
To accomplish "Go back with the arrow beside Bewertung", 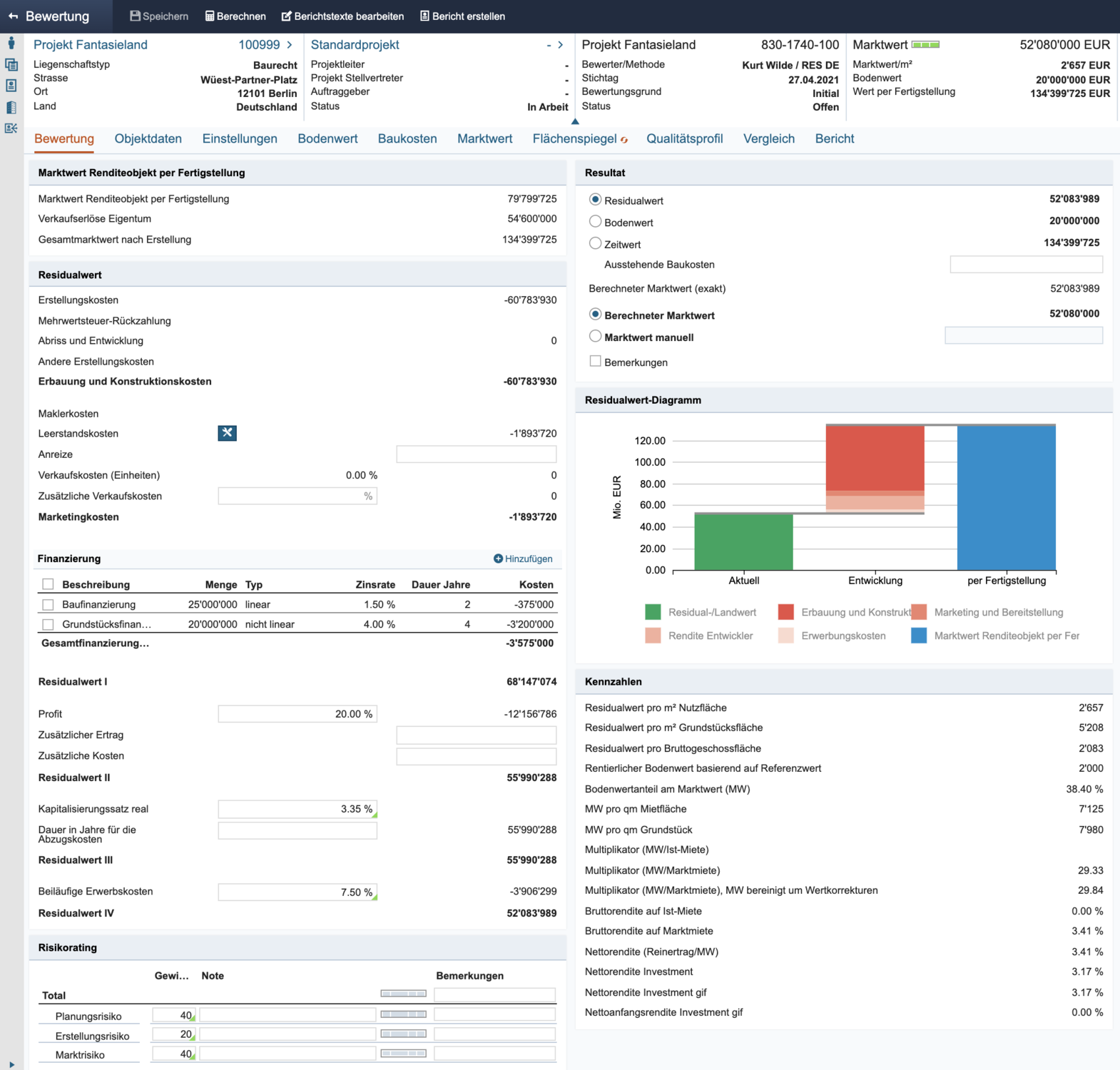I will coord(13,16).
